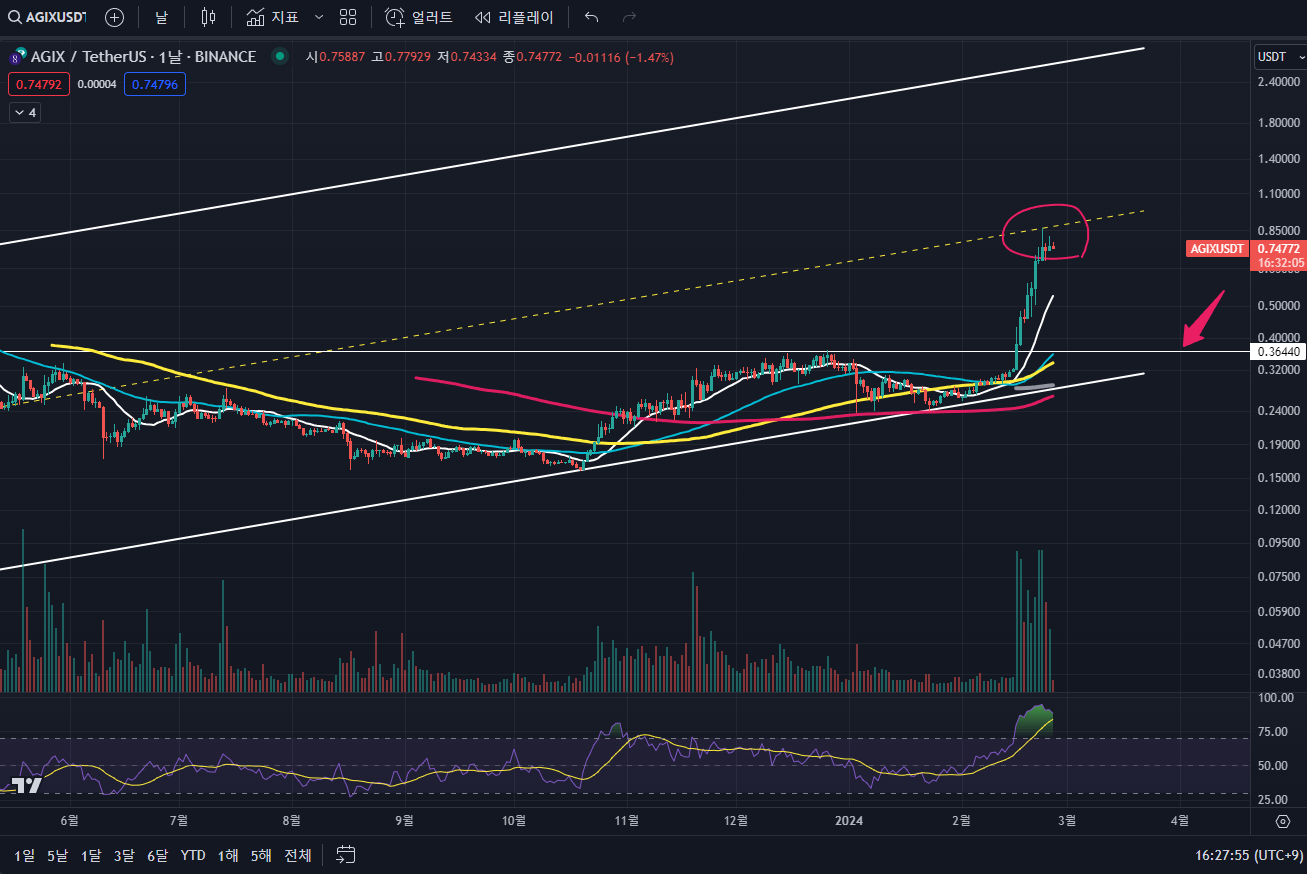Image resolution: width=1307 pixels, height=874 pixels.
Task: Expand the dropdown arrow beside 지표
Action: [x=319, y=17]
